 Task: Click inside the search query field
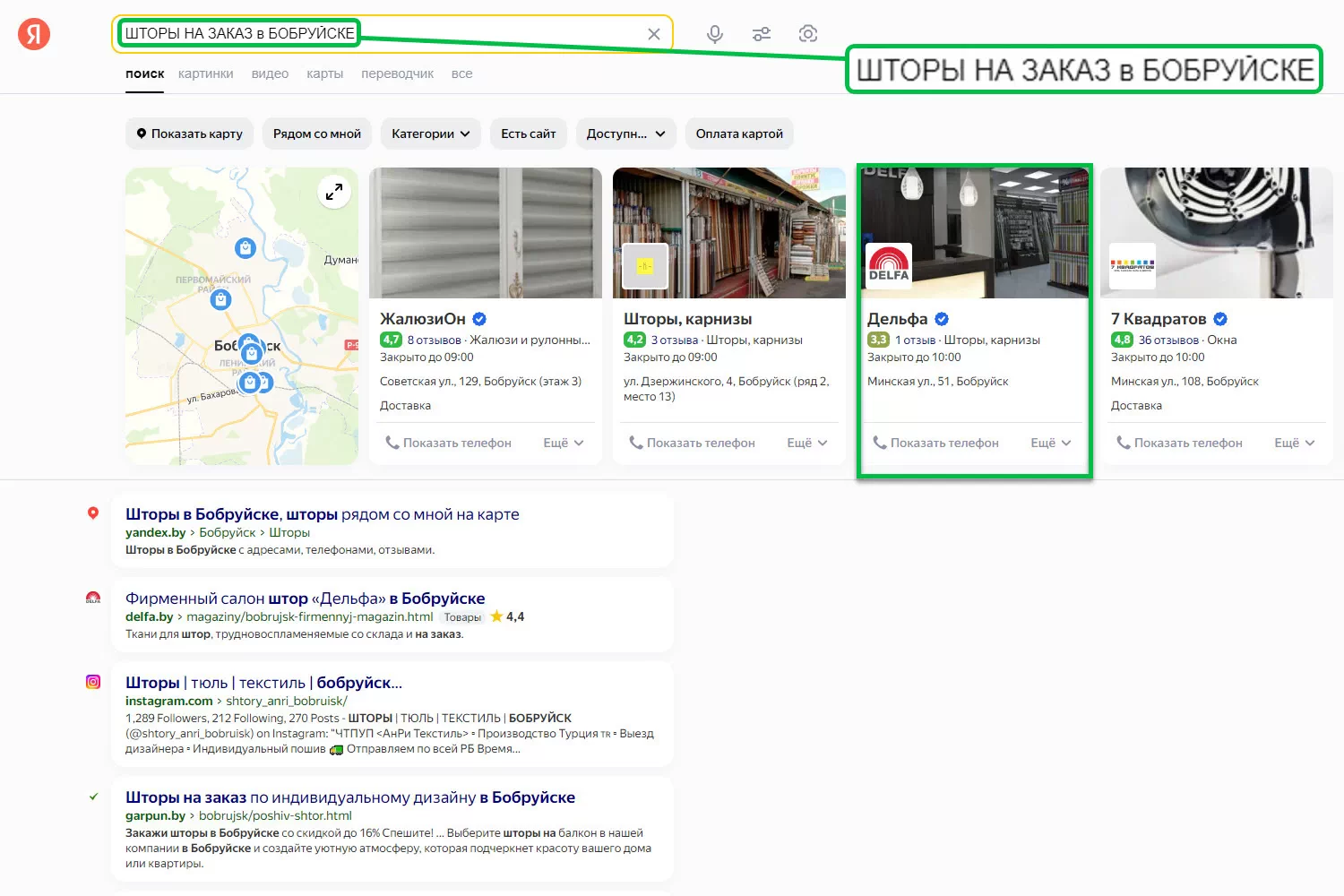pos(493,34)
